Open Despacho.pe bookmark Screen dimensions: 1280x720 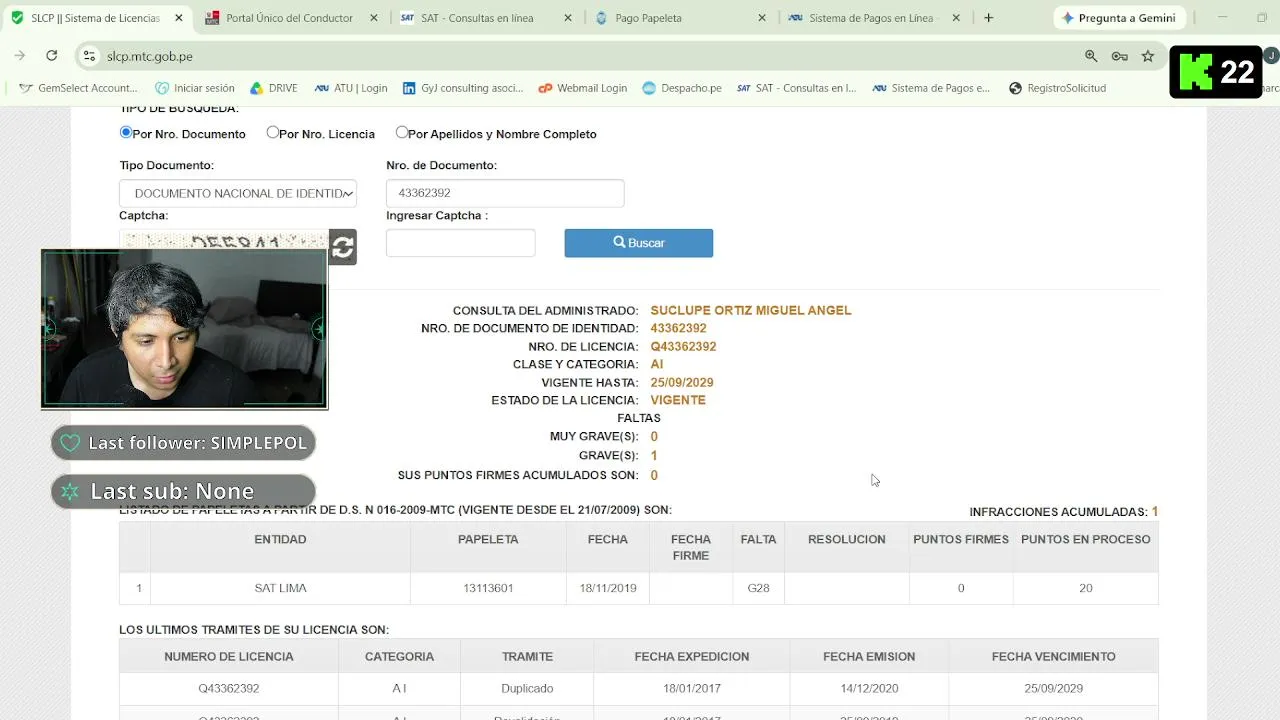coord(682,88)
